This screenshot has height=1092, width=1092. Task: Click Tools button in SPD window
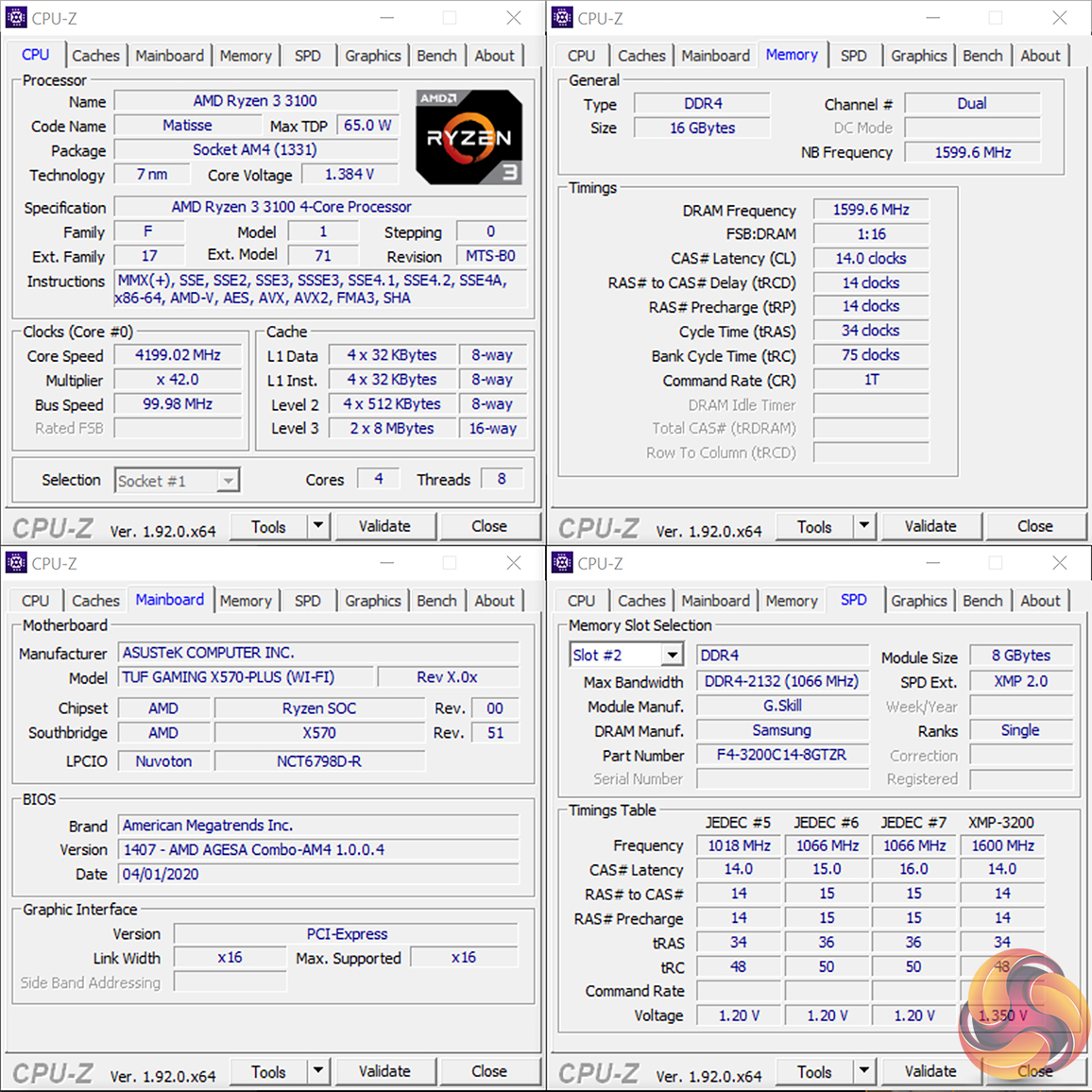coord(815,1072)
